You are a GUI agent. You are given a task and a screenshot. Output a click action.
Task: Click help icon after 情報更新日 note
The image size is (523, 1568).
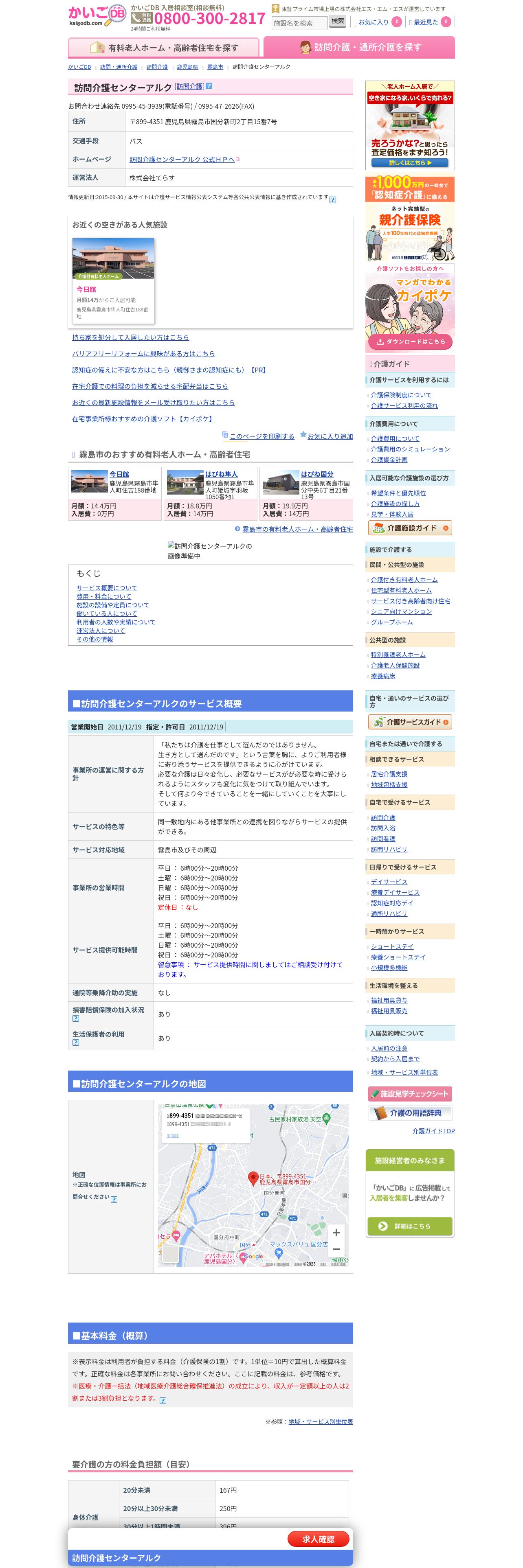332,199
